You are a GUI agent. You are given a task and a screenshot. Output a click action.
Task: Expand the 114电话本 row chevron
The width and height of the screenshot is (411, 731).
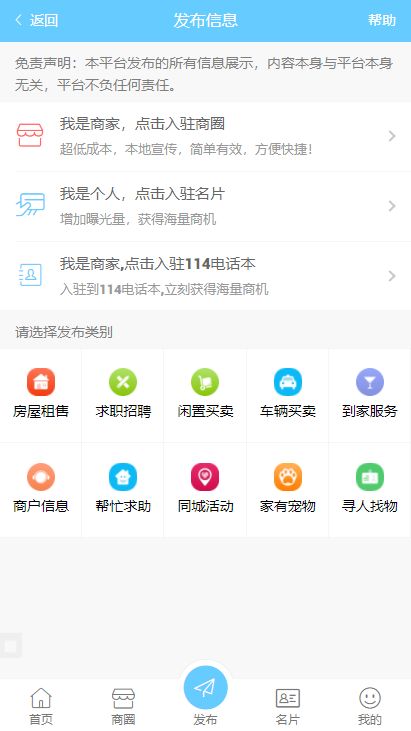tap(392, 276)
